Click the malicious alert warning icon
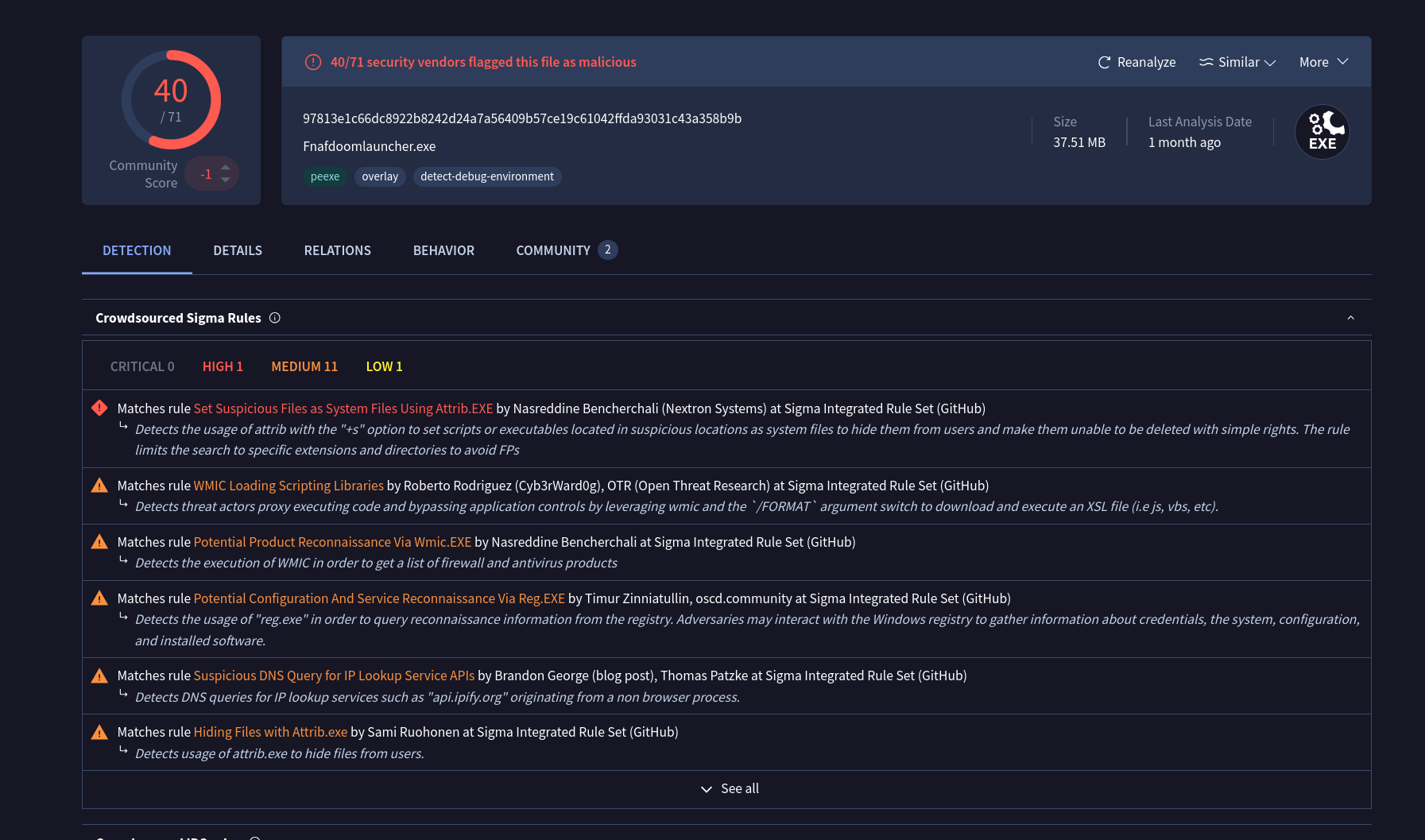This screenshot has width=1425, height=840. [x=313, y=62]
